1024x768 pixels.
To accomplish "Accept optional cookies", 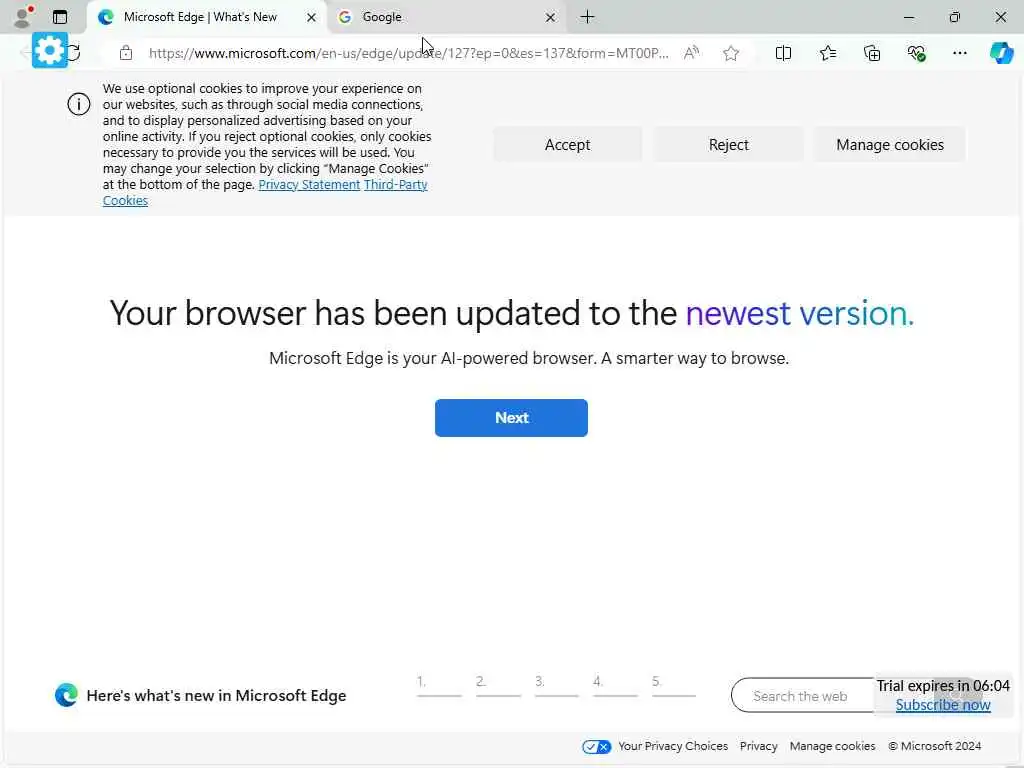I will 568,144.
